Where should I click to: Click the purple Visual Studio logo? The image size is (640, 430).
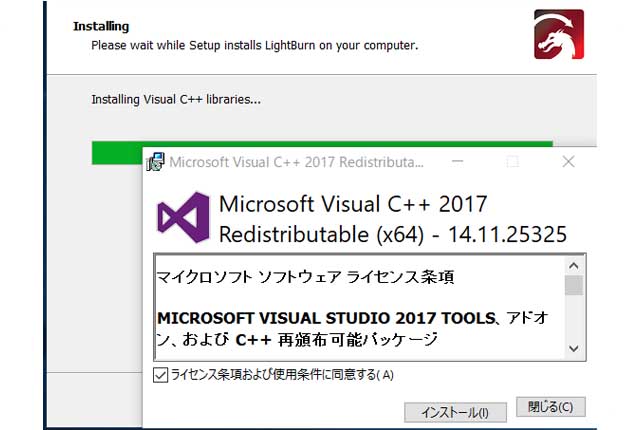coord(183,217)
